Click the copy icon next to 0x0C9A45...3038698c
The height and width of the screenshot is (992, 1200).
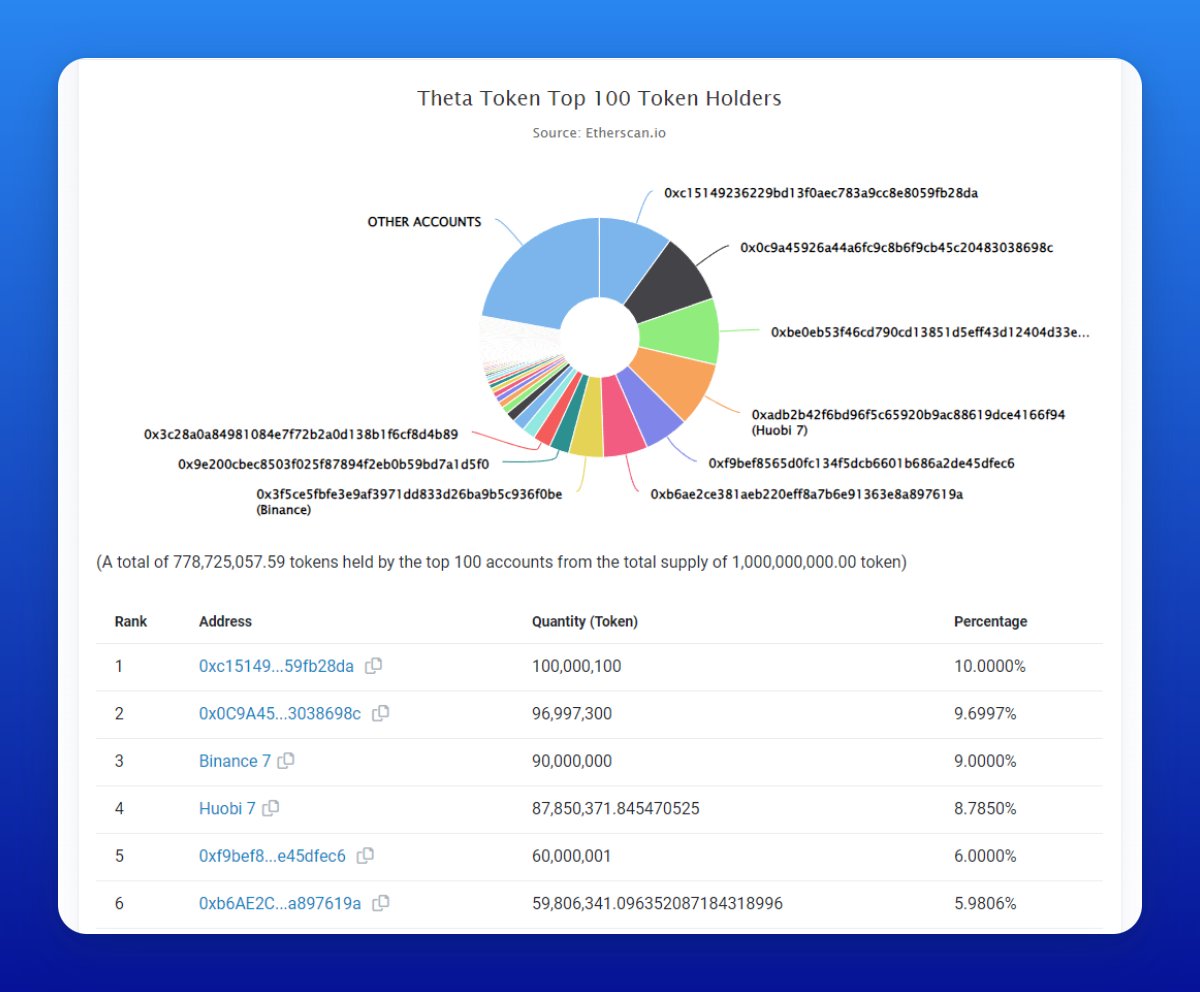380,714
